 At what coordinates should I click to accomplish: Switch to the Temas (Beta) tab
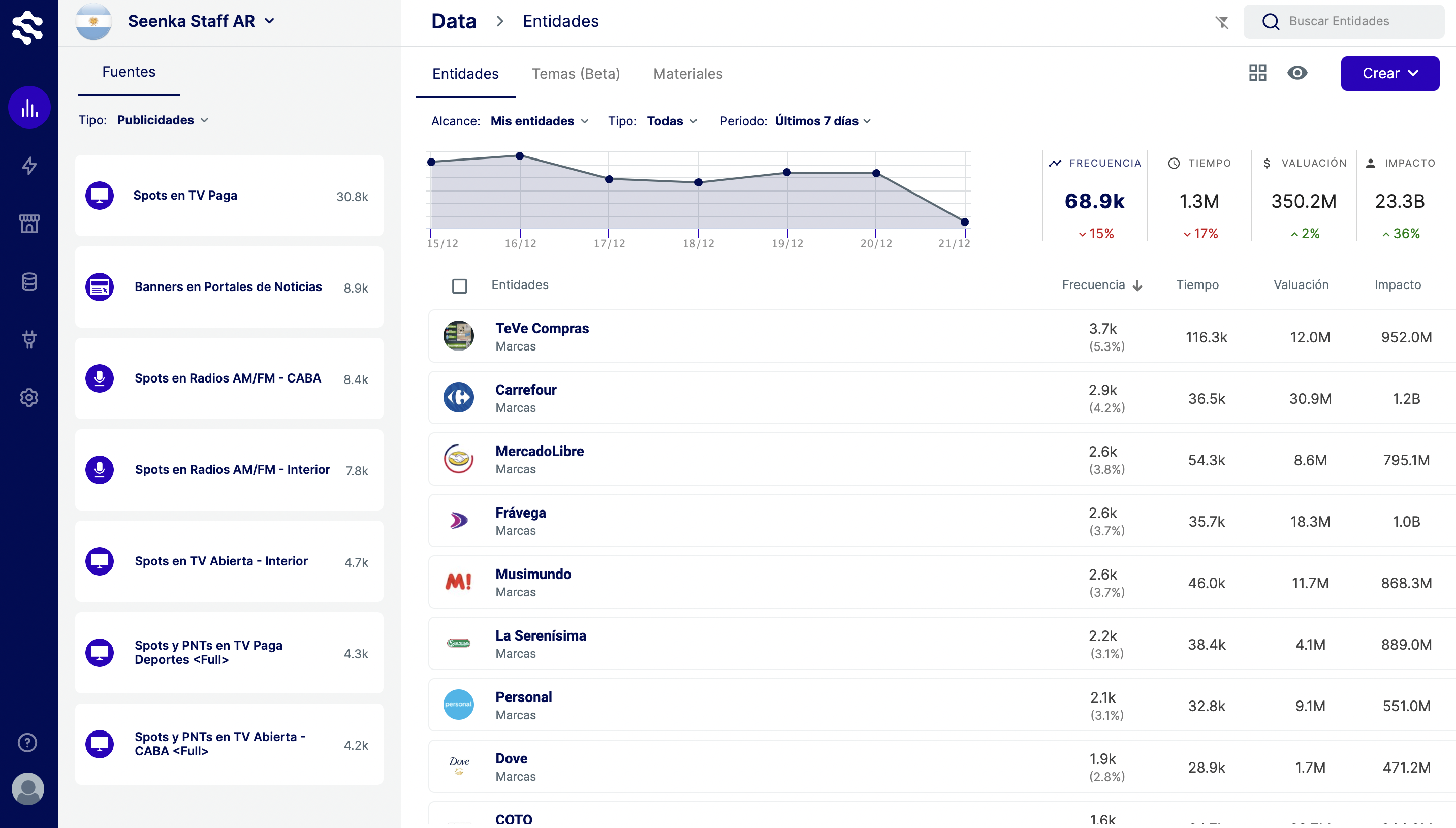coord(576,73)
